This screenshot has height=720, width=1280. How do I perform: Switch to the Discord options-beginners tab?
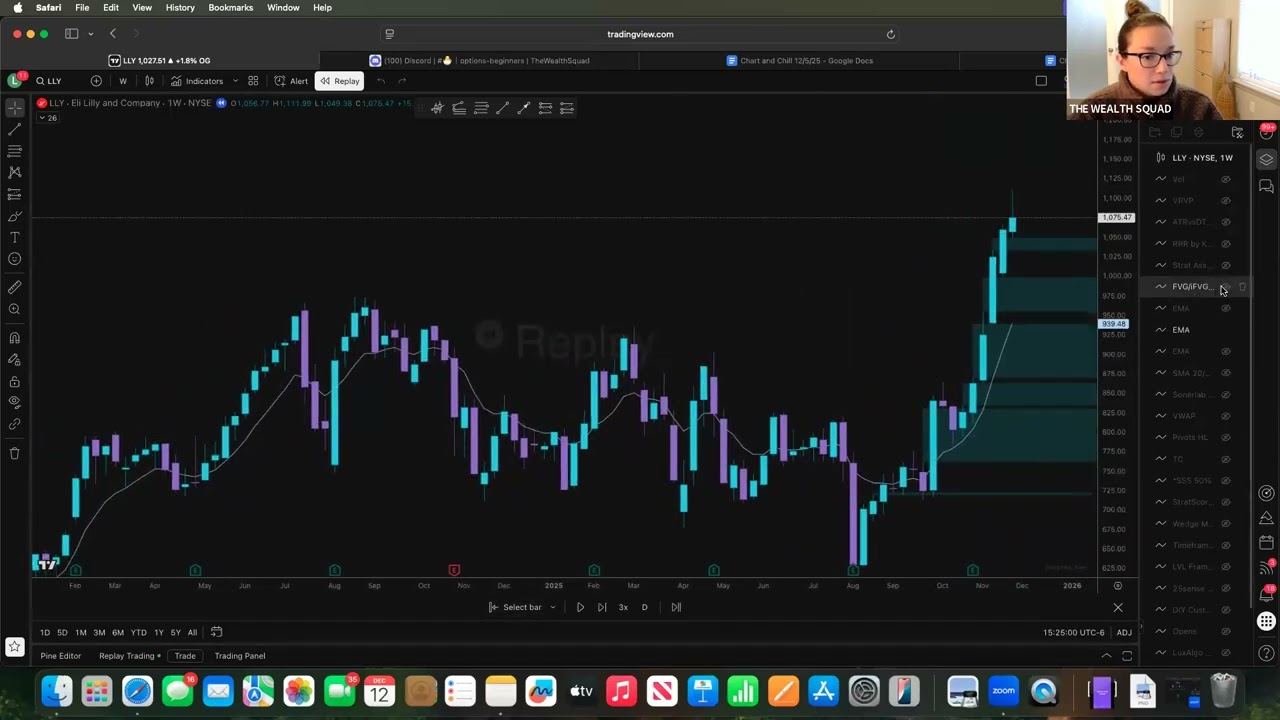click(480, 60)
